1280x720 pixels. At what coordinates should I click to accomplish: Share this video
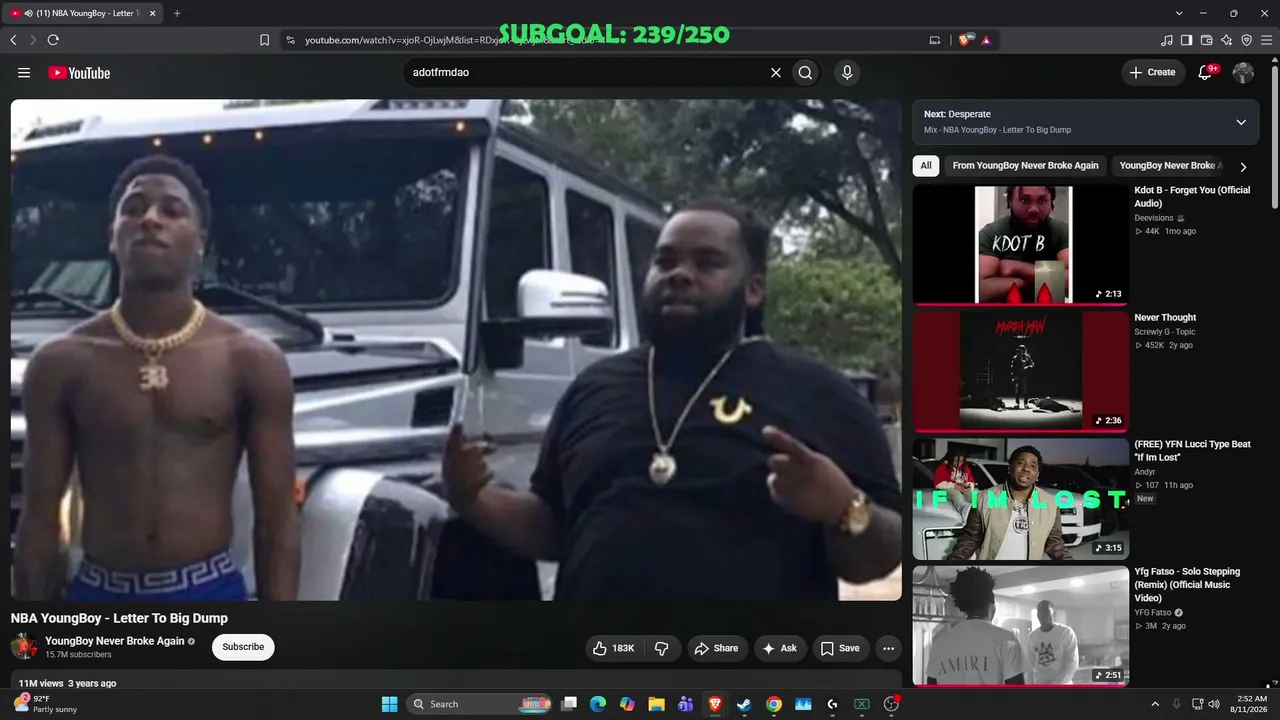pyautogui.click(x=716, y=648)
